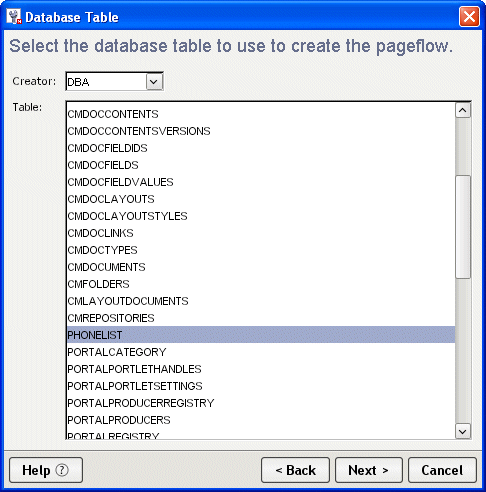Select the CMDOCUMENTS table entry
This screenshot has width=486, height=492.
pyautogui.click(x=261, y=267)
